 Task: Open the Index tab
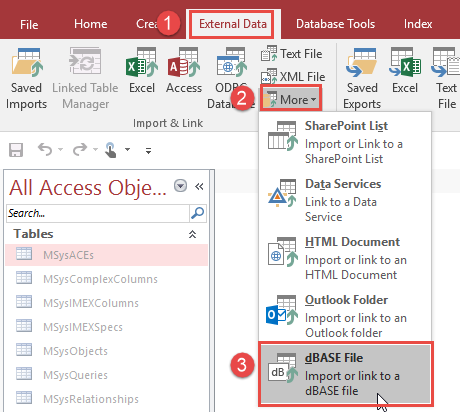418,24
